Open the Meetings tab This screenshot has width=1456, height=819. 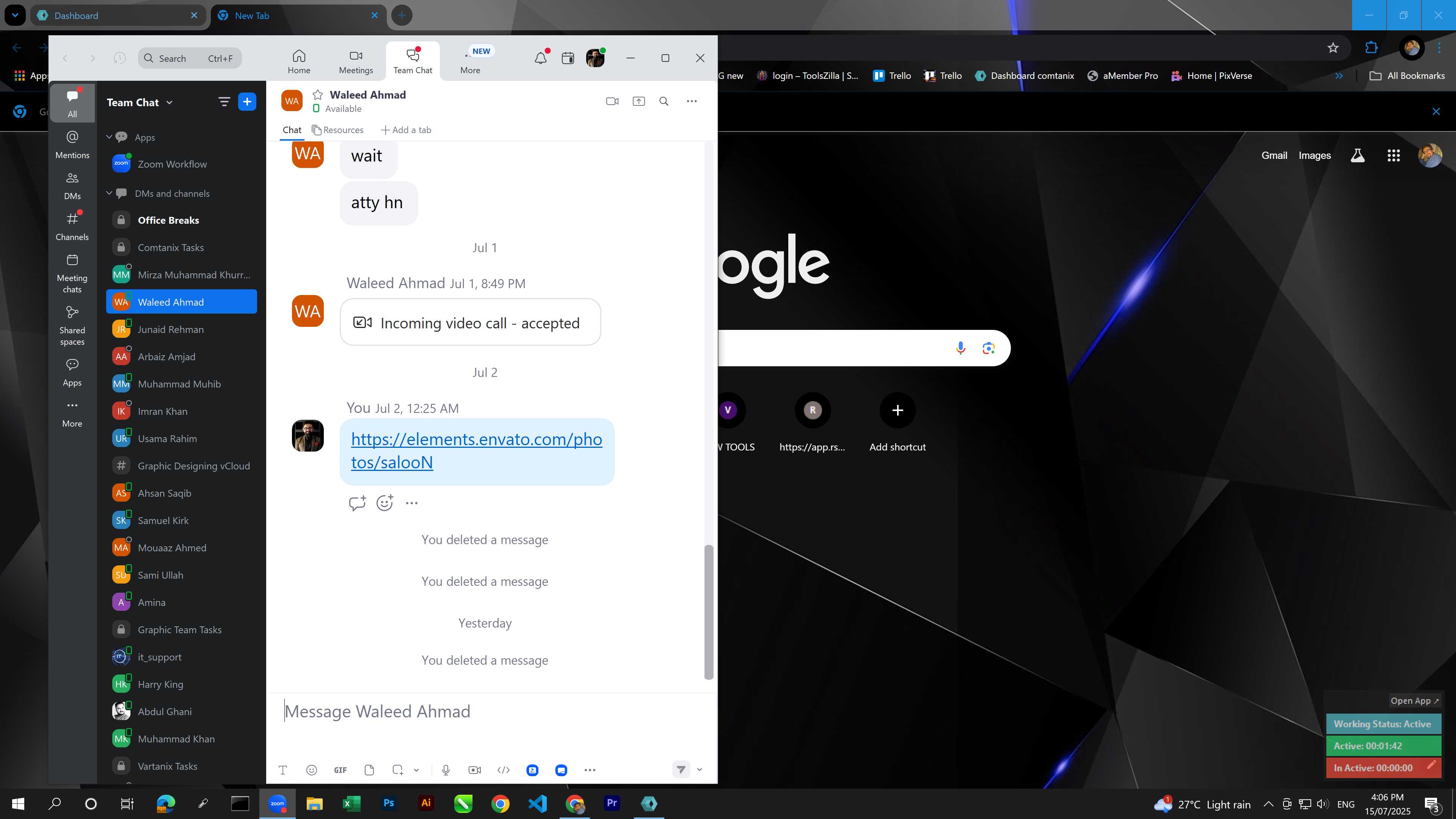356,61
